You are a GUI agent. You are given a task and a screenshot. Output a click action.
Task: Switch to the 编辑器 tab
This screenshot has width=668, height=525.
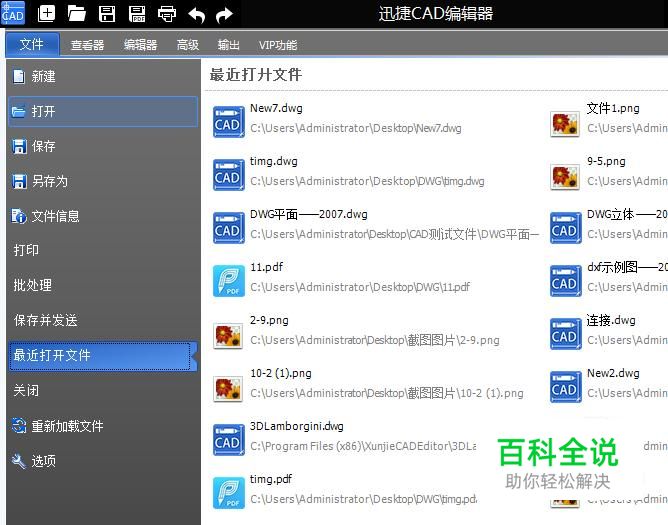click(141, 45)
